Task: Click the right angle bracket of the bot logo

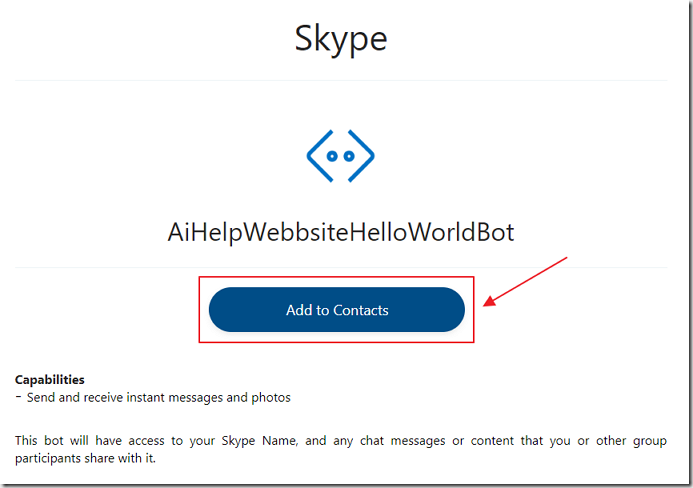Action: pos(362,156)
